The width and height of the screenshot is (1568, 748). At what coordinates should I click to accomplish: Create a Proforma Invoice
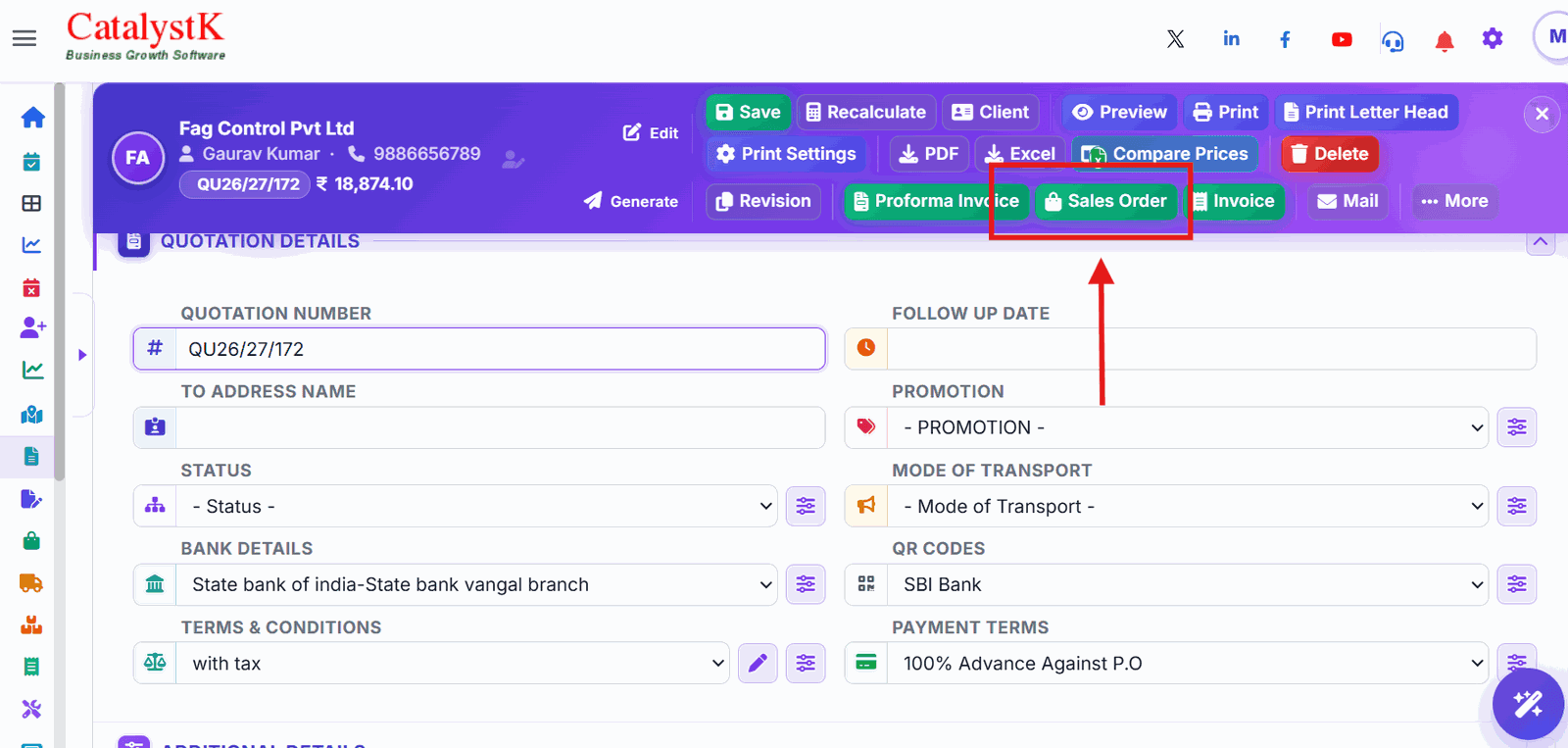tap(937, 201)
